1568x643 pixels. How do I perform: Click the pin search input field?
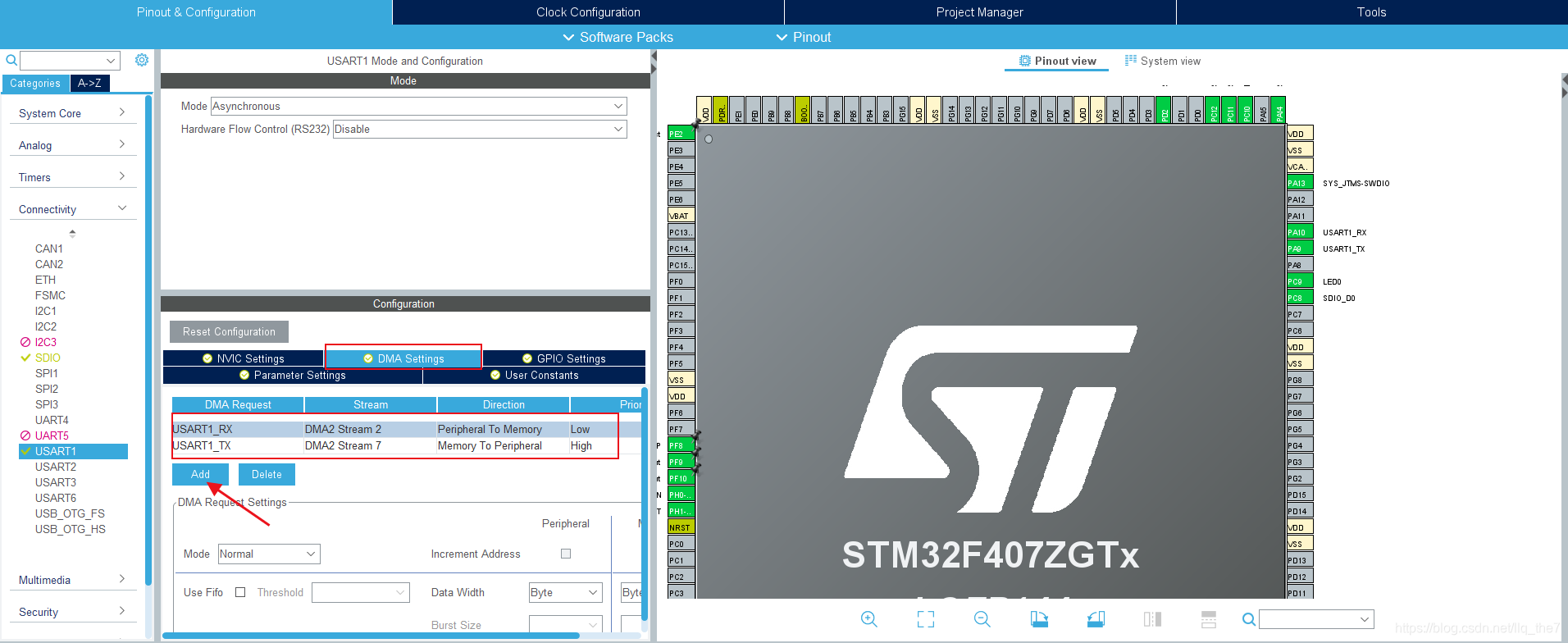[x=1316, y=619]
